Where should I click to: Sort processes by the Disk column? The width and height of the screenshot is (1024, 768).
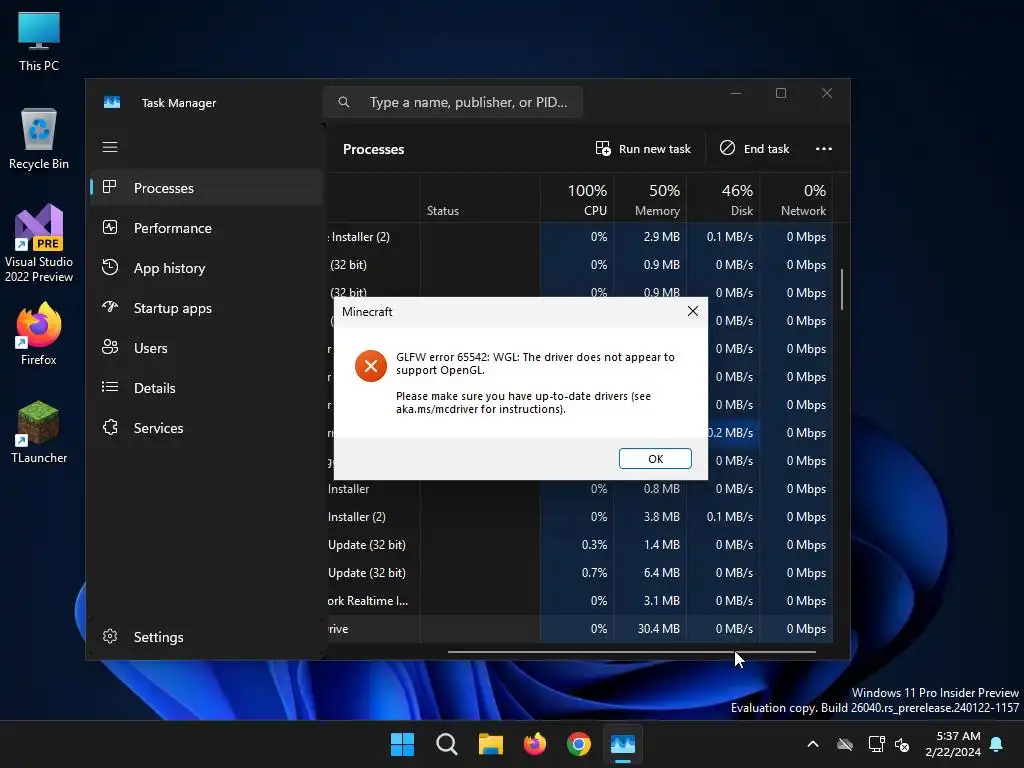[x=723, y=199]
